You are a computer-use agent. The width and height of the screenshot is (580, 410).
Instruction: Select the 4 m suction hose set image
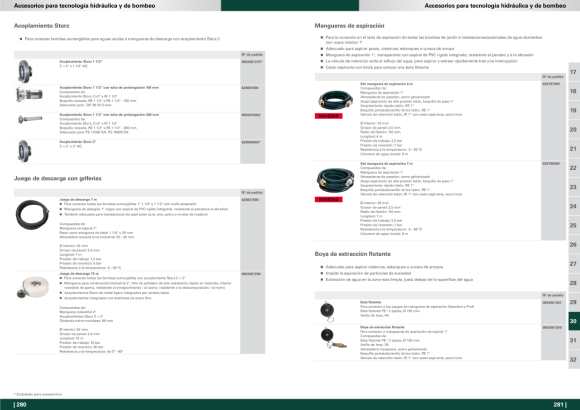(335, 100)
